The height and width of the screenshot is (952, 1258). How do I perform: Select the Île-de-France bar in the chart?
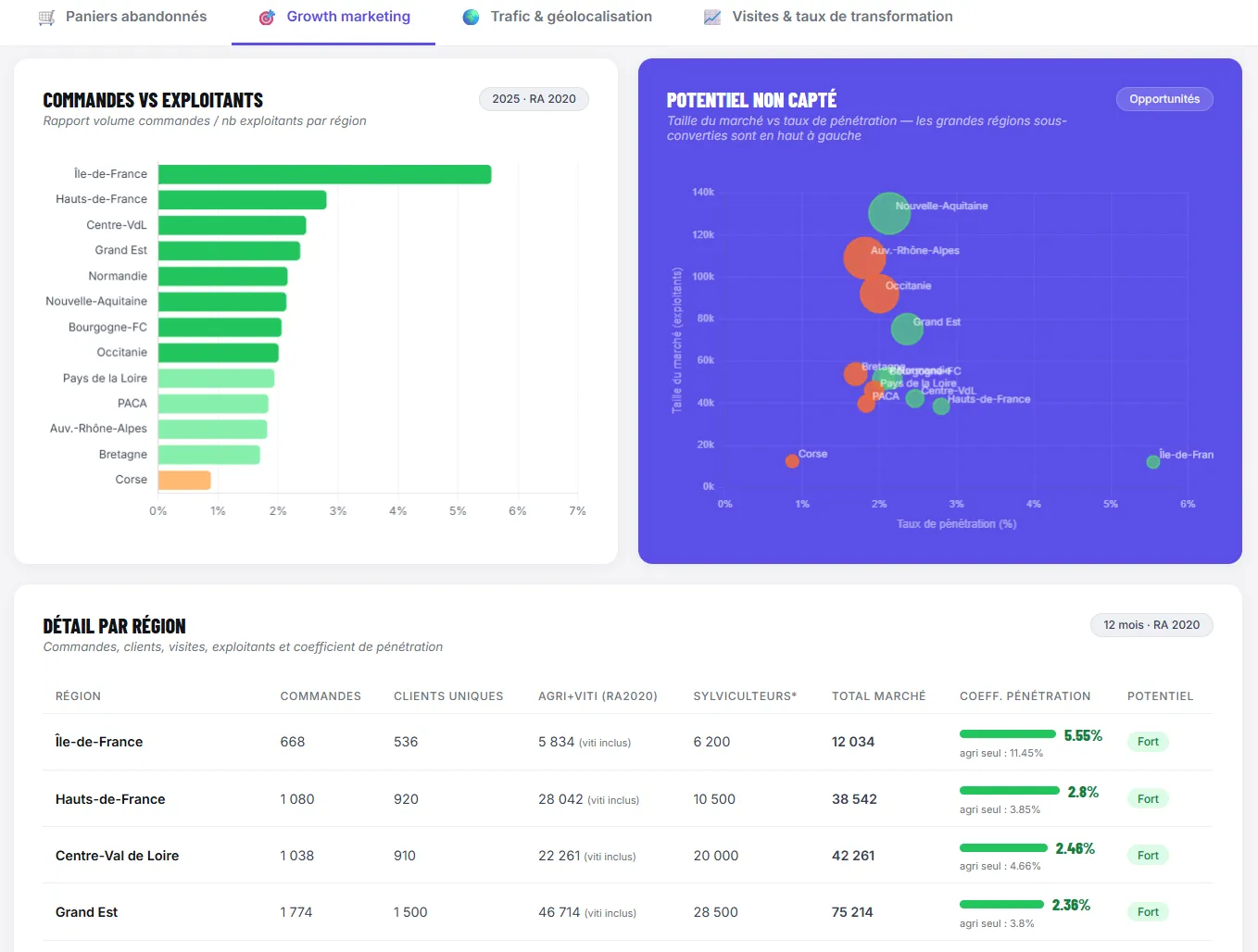coord(325,174)
